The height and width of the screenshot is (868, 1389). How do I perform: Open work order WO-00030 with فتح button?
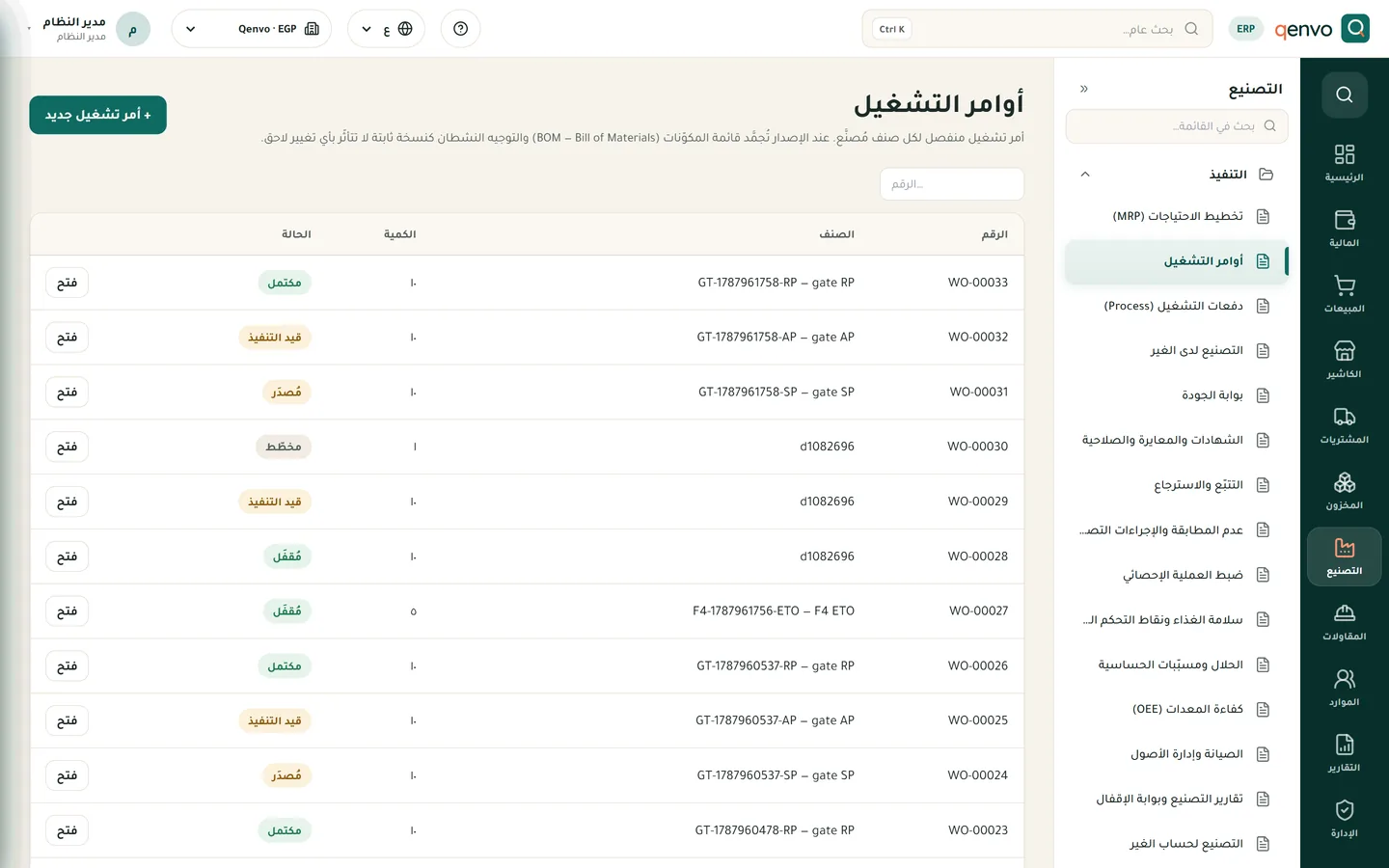(67, 447)
